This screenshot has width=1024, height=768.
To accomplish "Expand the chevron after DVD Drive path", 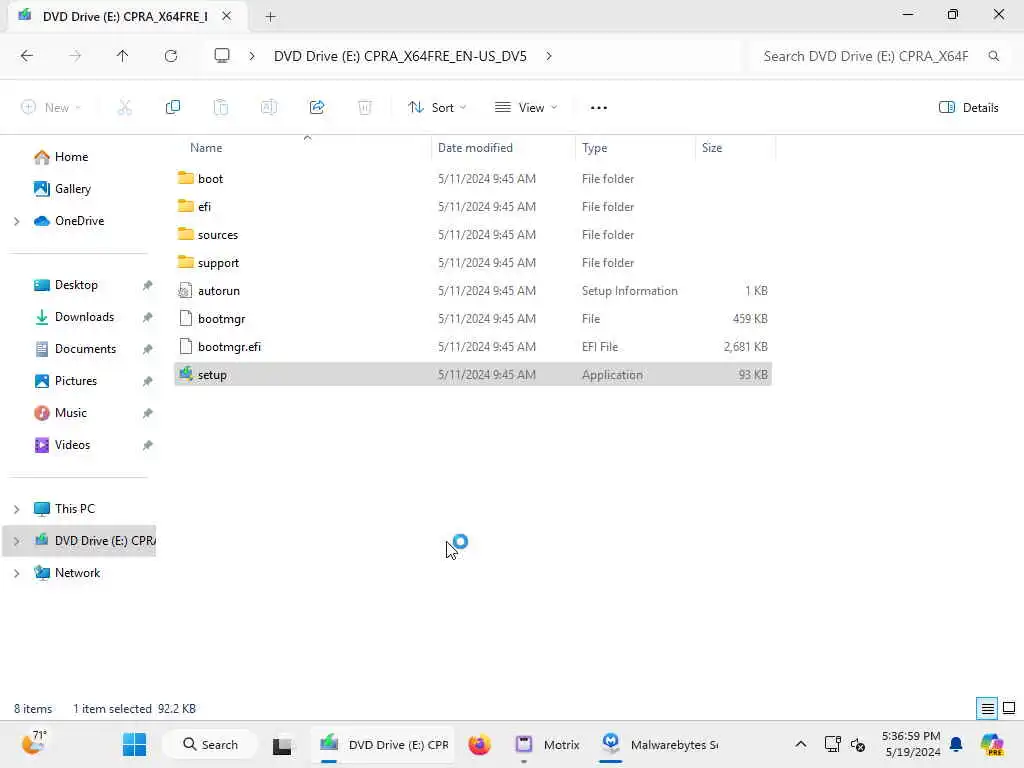I will click(x=549, y=56).
